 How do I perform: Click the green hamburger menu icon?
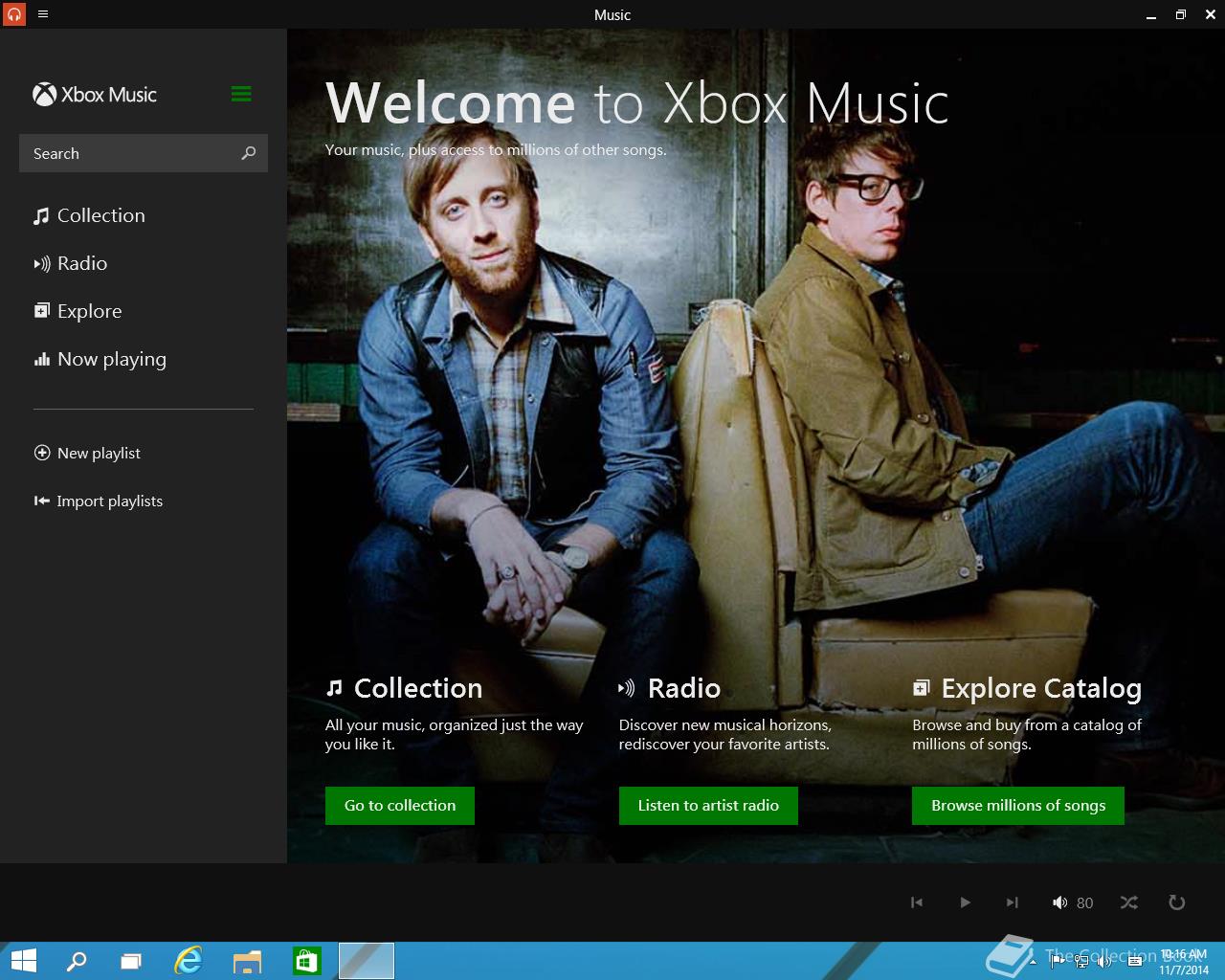pyautogui.click(x=241, y=94)
